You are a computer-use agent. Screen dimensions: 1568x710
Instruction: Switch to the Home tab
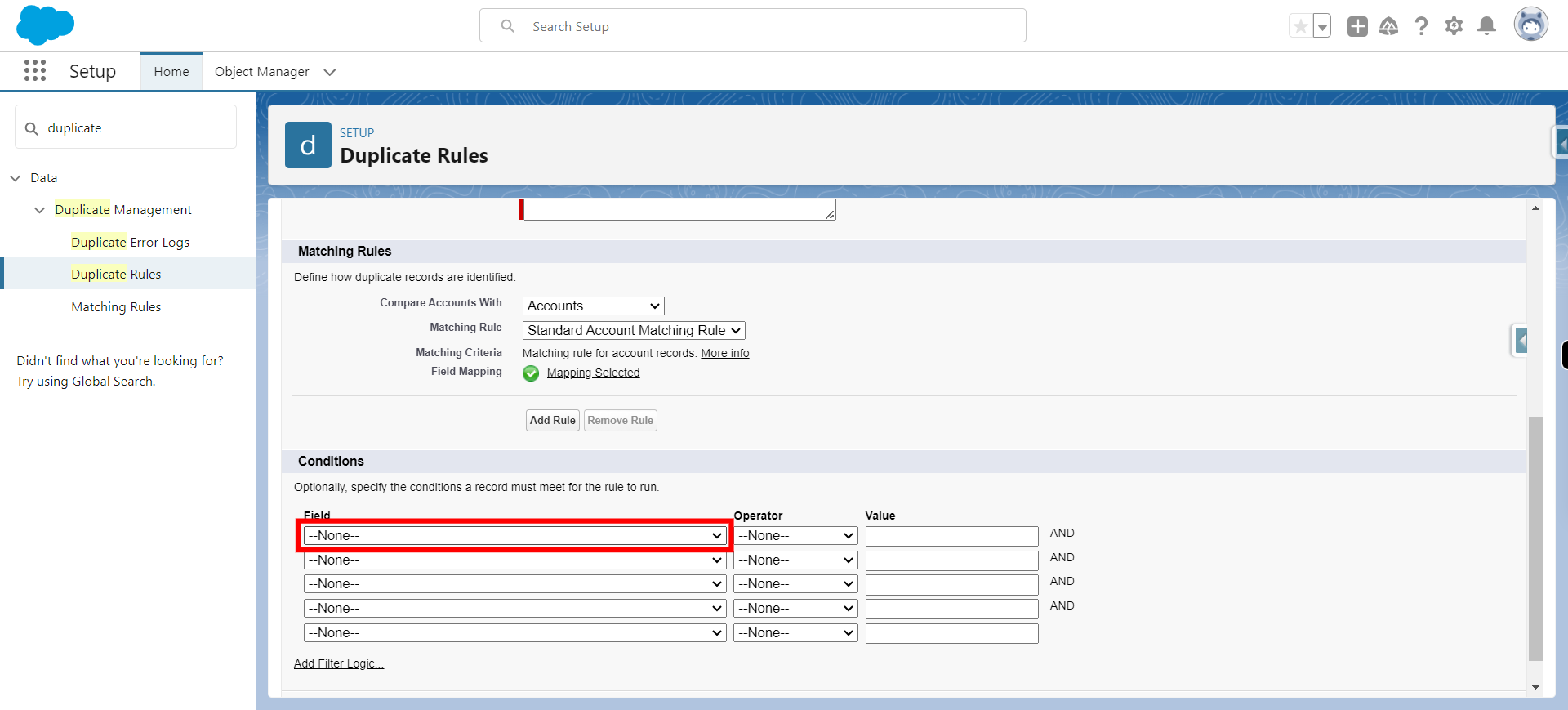pos(171,72)
